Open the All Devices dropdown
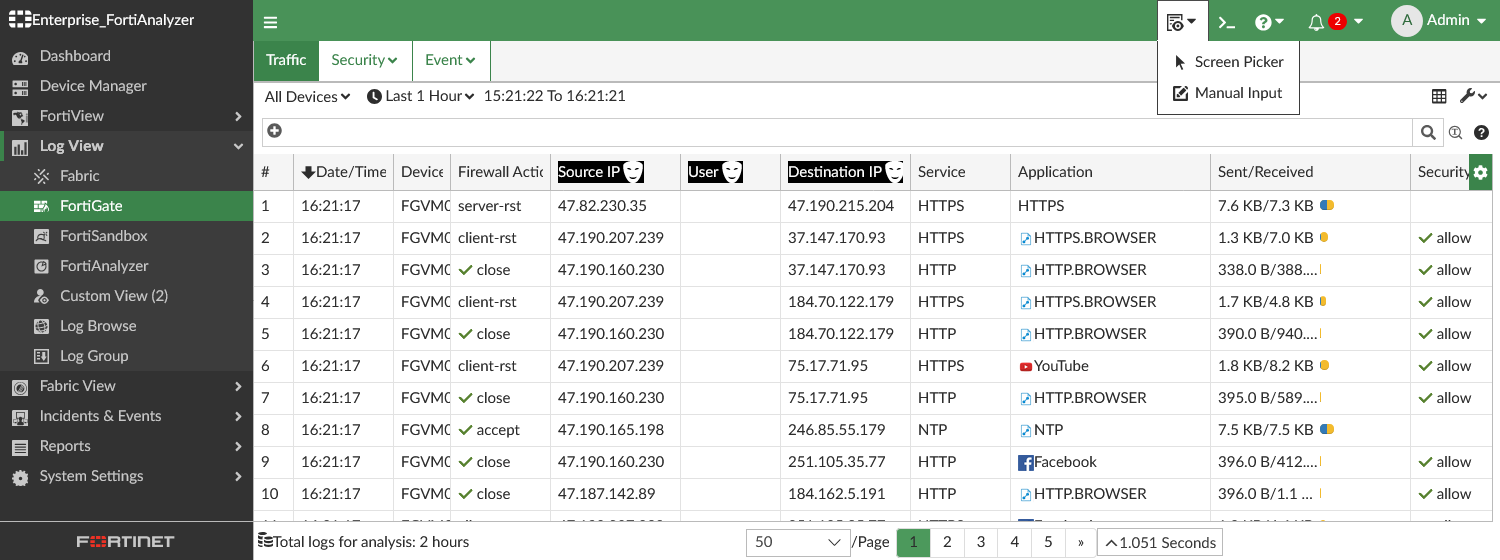 click(307, 96)
